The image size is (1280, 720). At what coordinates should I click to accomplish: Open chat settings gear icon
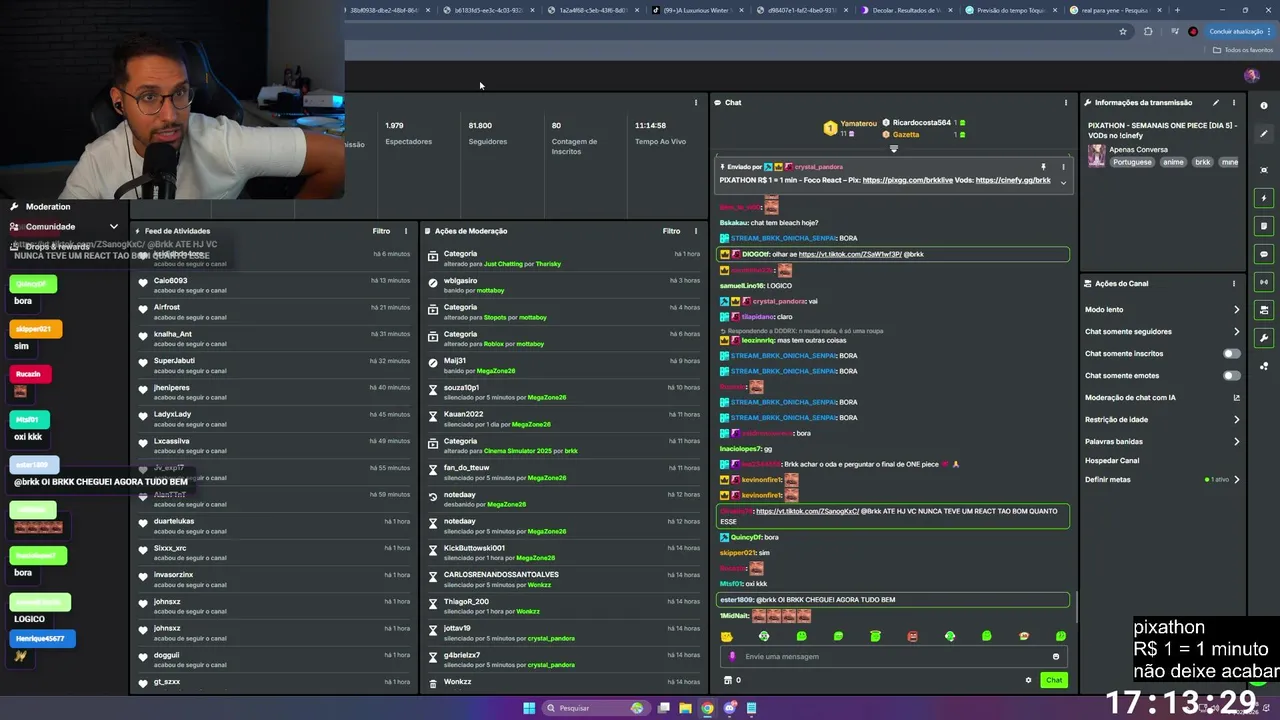click(1028, 680)
